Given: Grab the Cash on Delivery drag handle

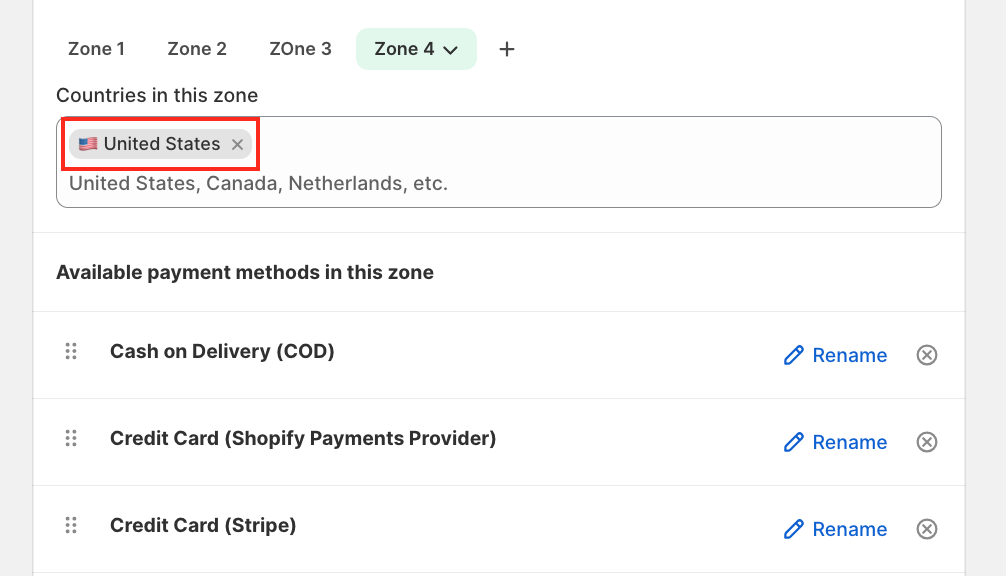Looking at the screenshot, I should [x=71, y=351].
